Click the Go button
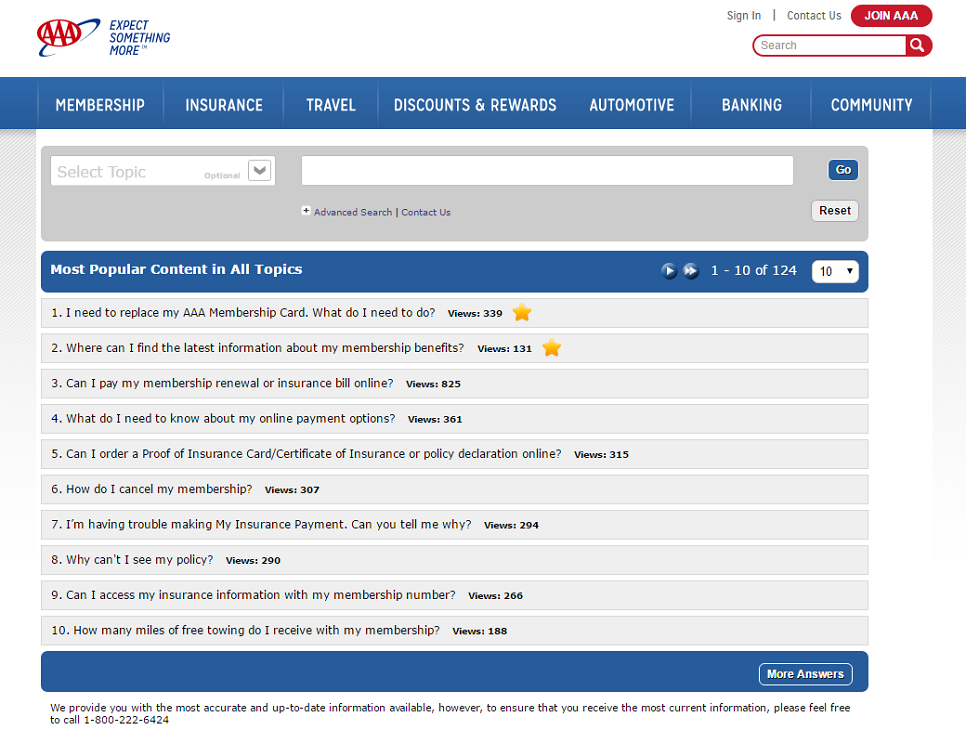The image size is (966, 756). pyautogui.click(x=843, y=170)
